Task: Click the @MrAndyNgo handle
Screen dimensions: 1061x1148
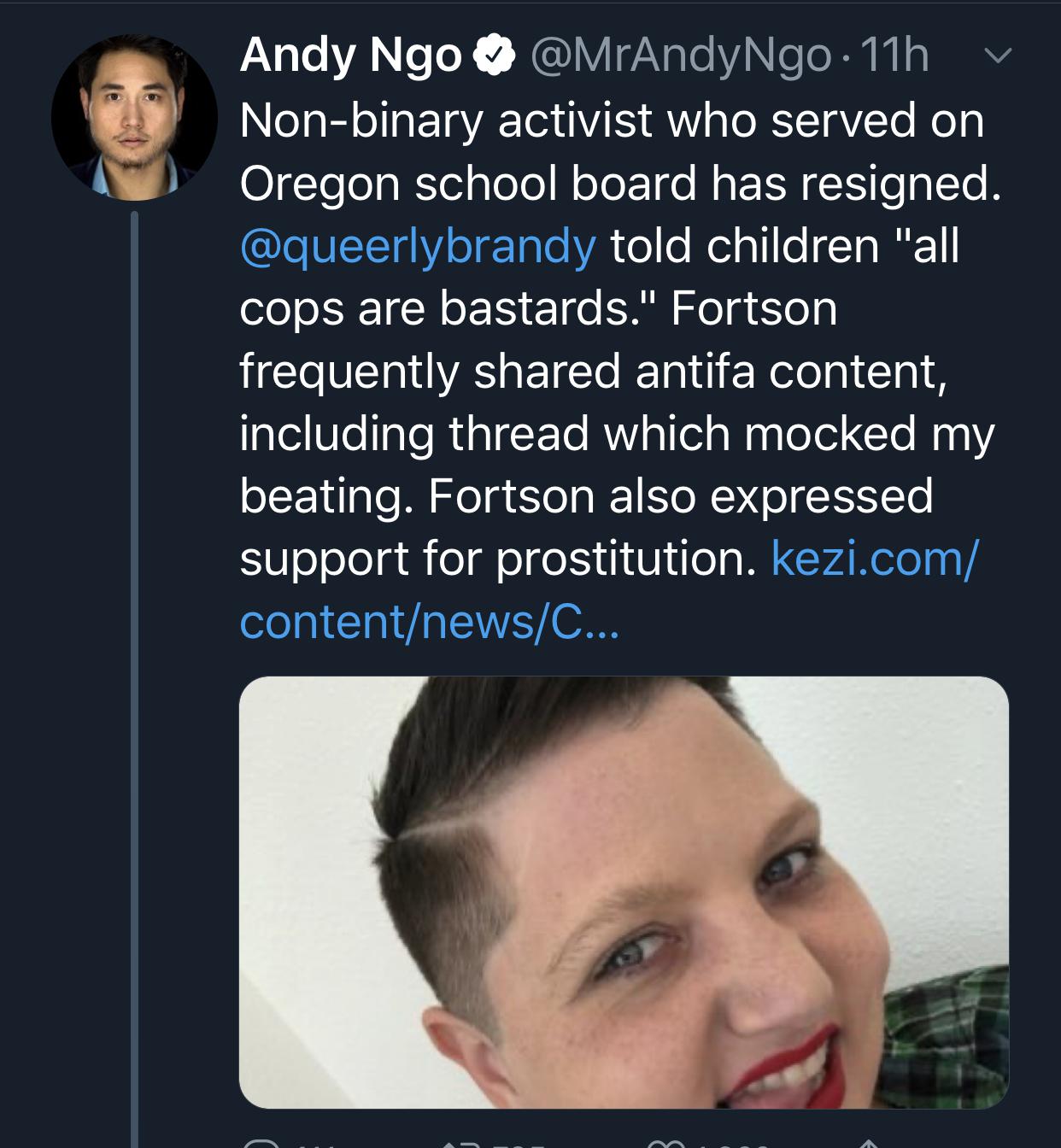Action: click(681, 56)
